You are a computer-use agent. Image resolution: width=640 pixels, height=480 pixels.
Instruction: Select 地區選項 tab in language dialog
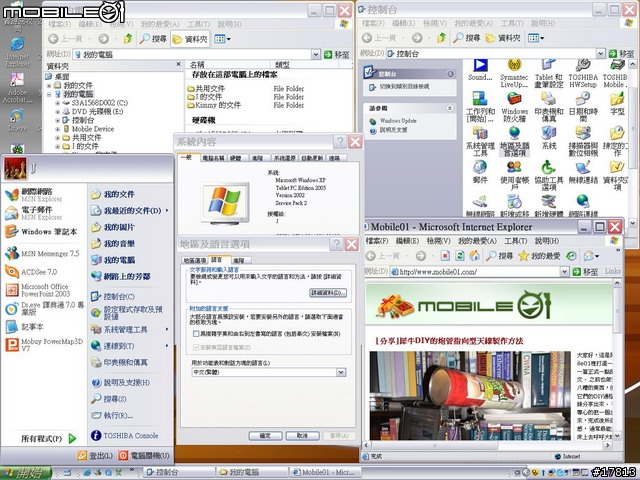tap(195, 260)
